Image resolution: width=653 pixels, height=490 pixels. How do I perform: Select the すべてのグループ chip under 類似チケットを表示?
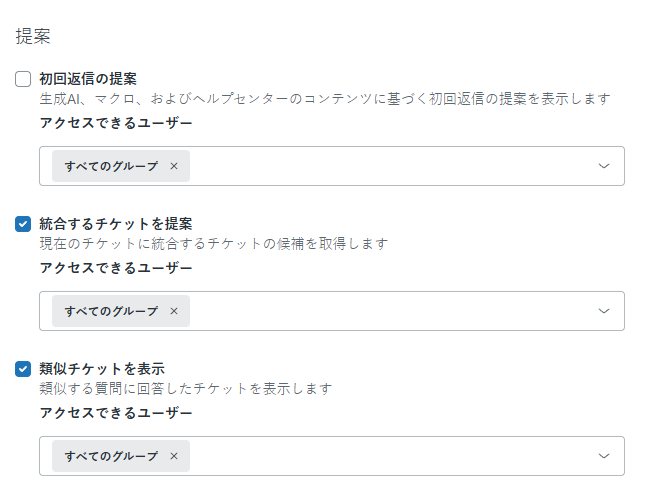coord(111,456)
